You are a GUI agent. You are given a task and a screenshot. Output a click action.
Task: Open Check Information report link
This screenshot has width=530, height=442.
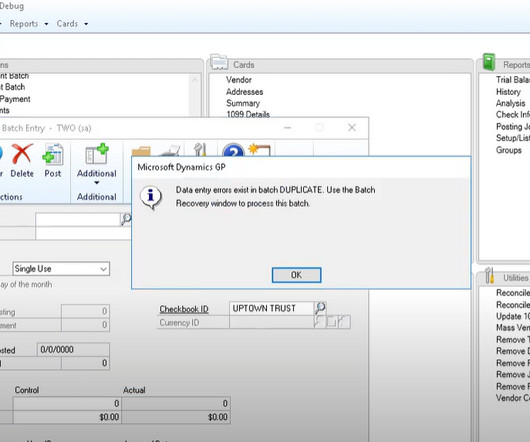point(513,115)
